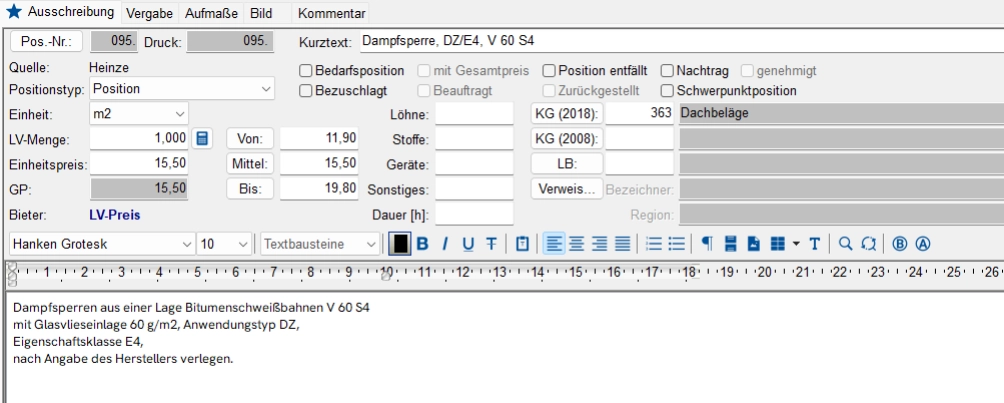
Task: Show paragraph marks in the editor
Action: [x=706, y=244]
